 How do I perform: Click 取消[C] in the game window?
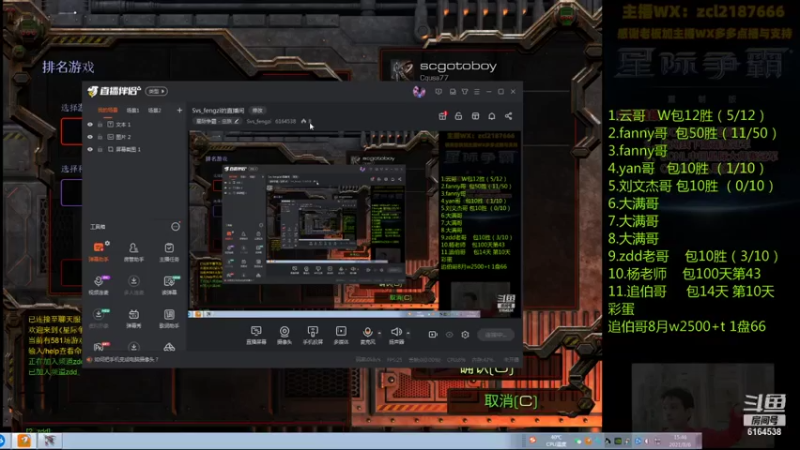tap(511, 402)
